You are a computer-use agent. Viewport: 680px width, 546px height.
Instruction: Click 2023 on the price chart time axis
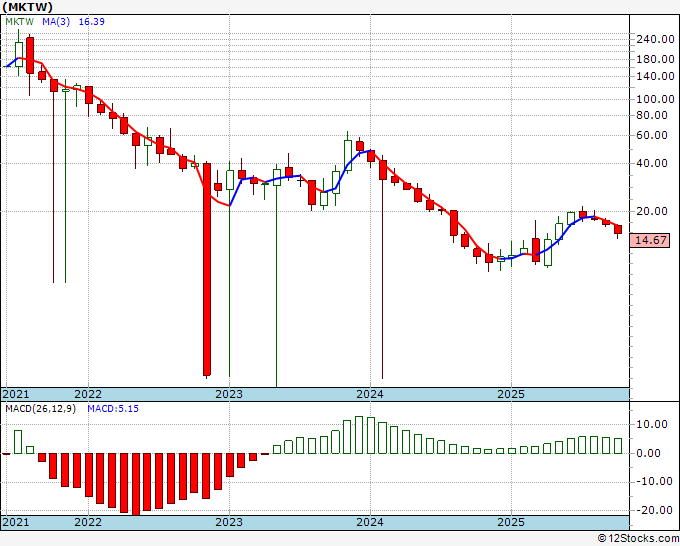pos(229,394)
